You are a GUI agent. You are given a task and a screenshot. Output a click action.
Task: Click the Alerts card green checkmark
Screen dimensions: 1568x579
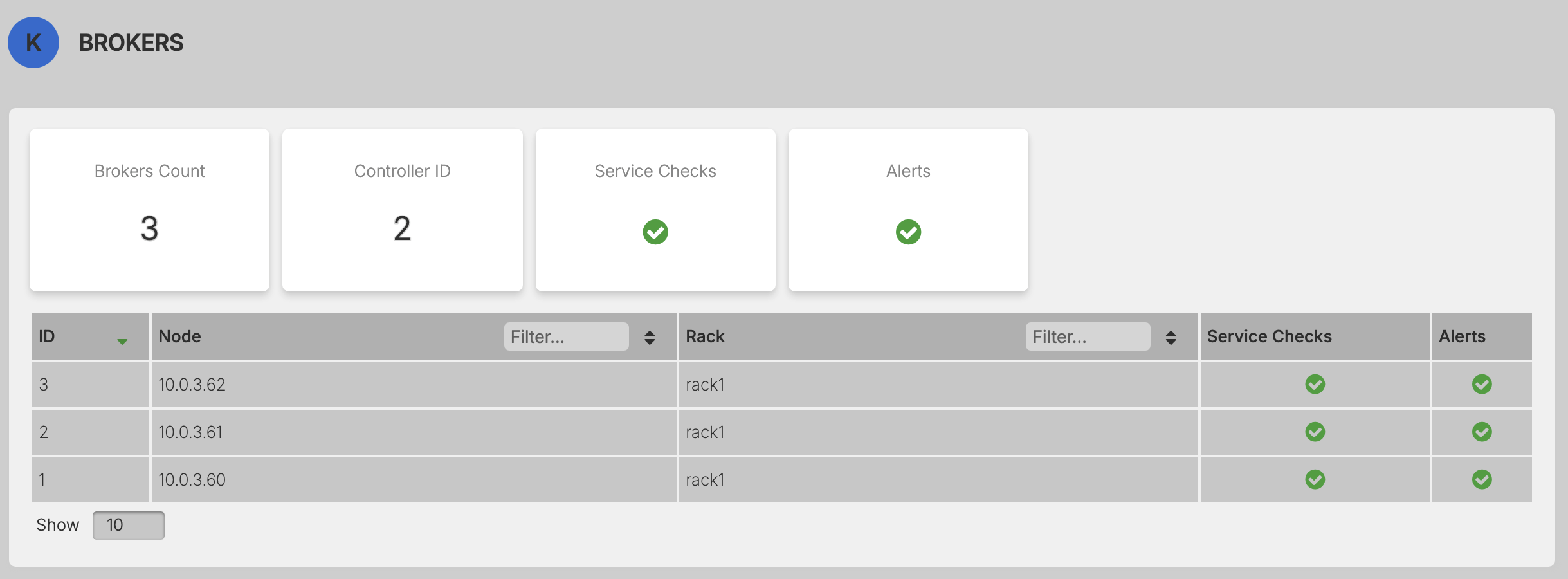[x=907, y=232]
